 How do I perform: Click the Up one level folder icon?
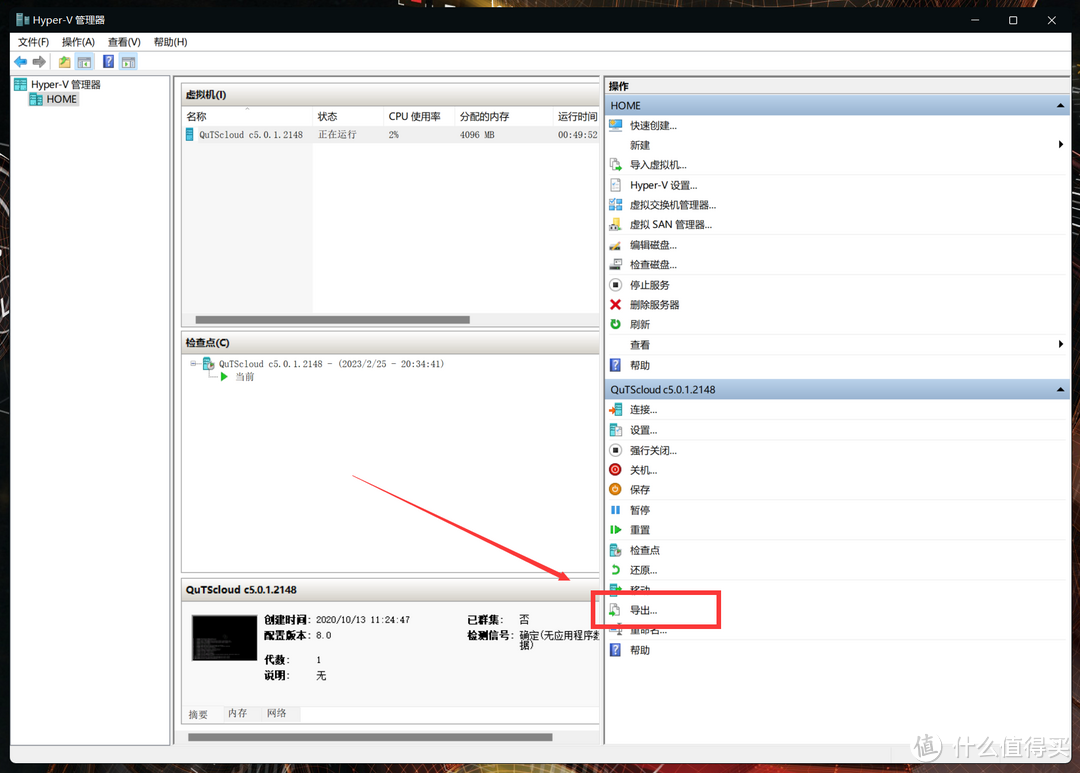point(64,62)
